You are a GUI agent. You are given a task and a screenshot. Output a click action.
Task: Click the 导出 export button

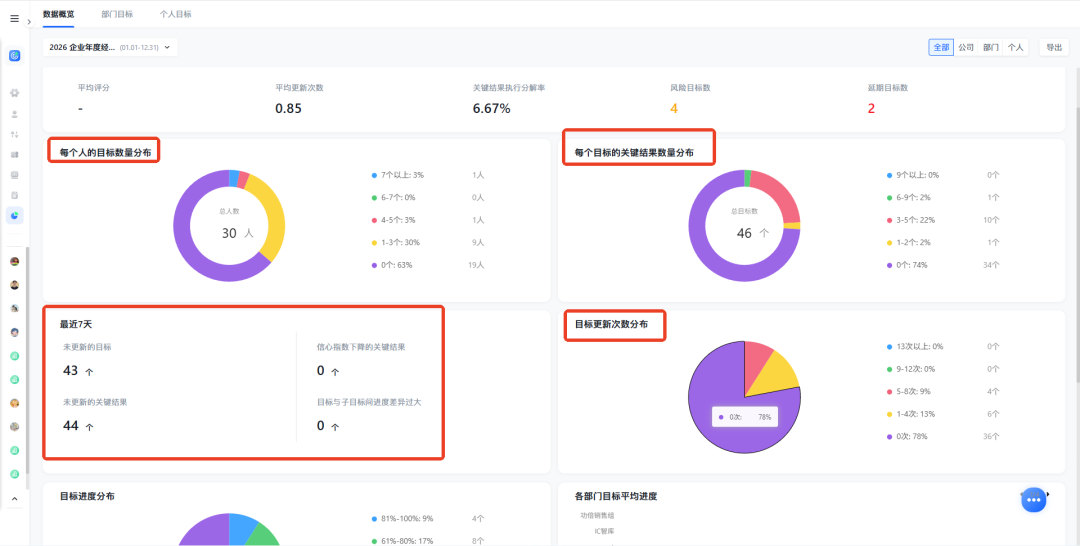click(x=1054, y=48)
